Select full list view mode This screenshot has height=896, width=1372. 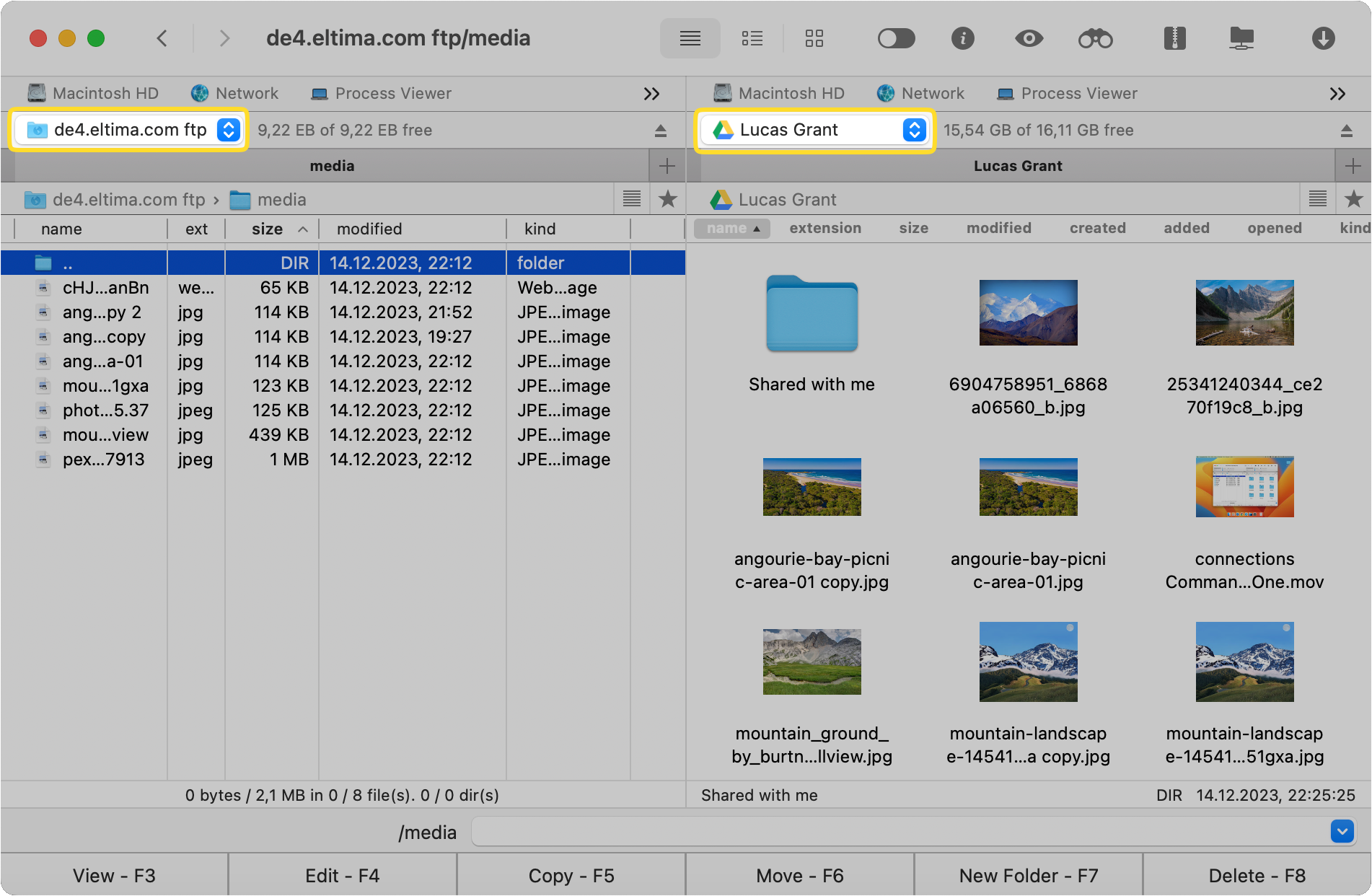[x=690, y=38]
